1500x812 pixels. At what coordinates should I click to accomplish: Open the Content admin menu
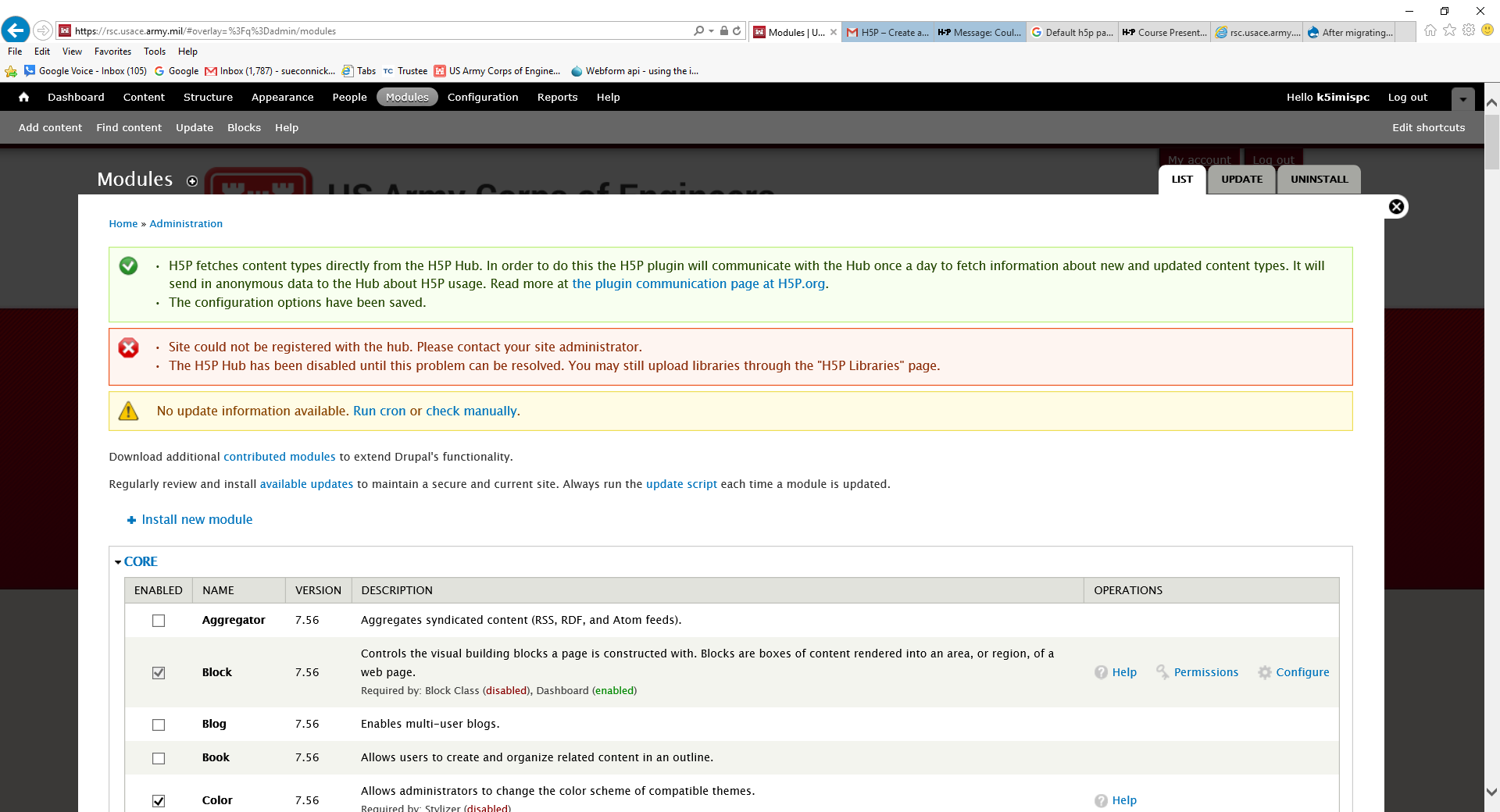[144, 97]
